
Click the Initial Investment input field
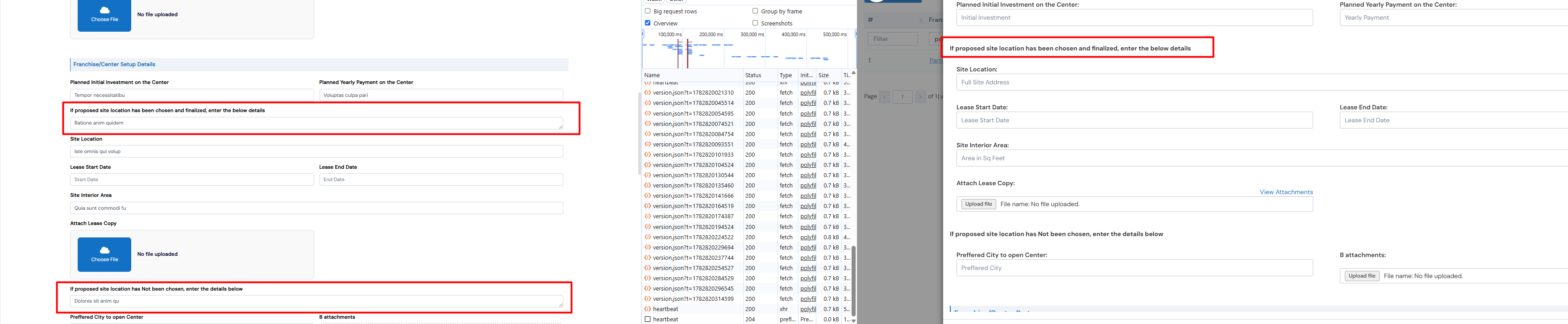pyautogui.click(x=1135, y=18)
